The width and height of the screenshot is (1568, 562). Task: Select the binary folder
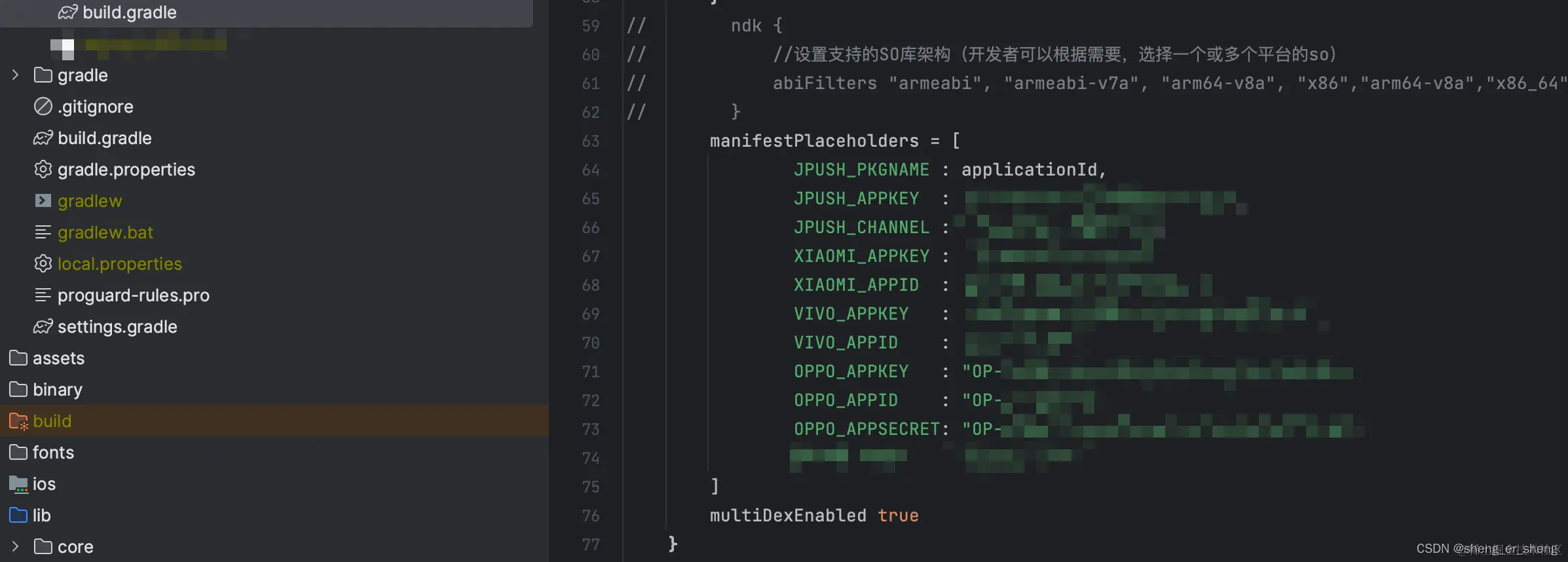tap(58, 390)
